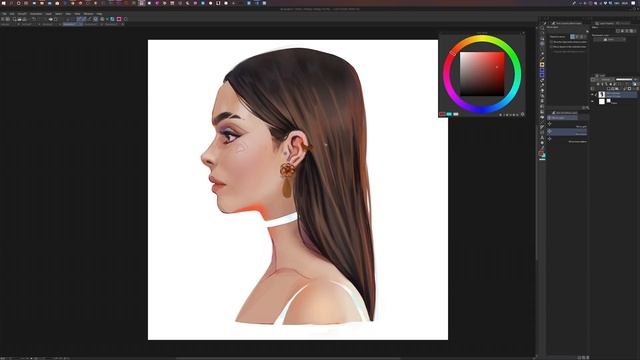640x360 pixels.
Task: Switch to the highlighted document tab
Action: pos(72,24)
